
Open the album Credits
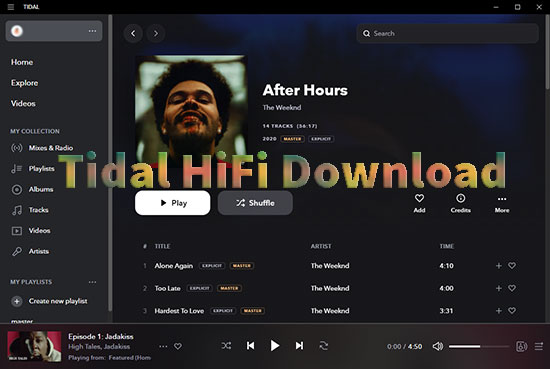click(x=461, y=203)
